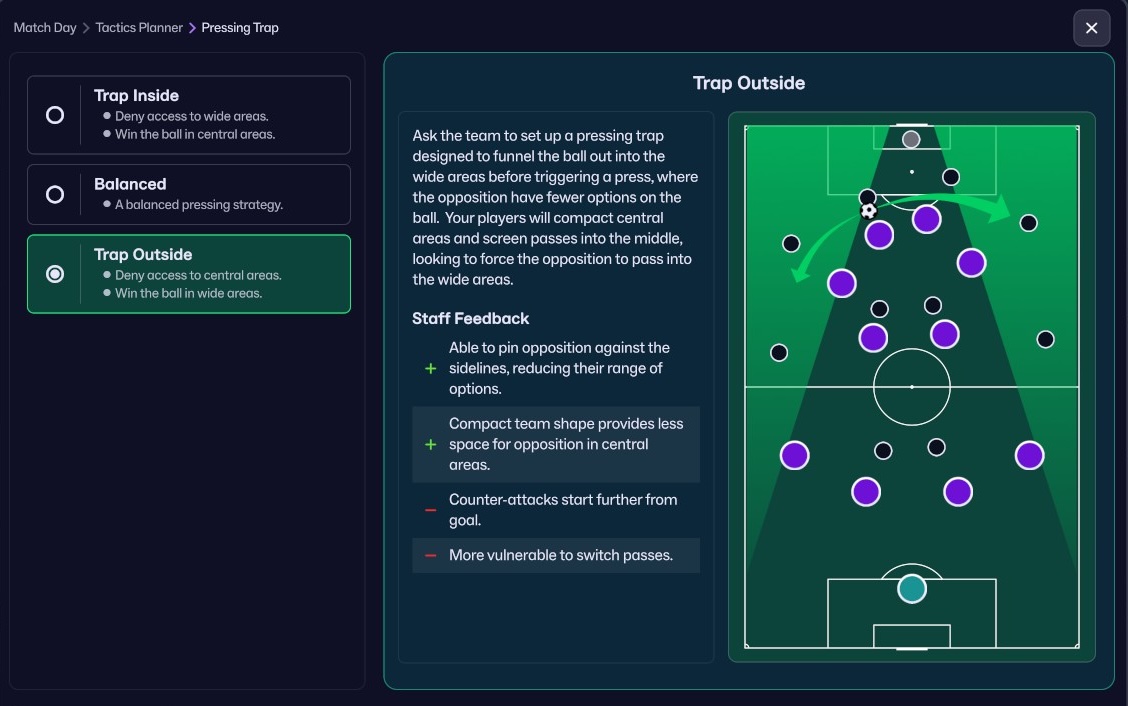Viewport: 1128px width, 706px height.
Task: Open Tactics Planner breadcrumb
Action: [x=139, y=28]
